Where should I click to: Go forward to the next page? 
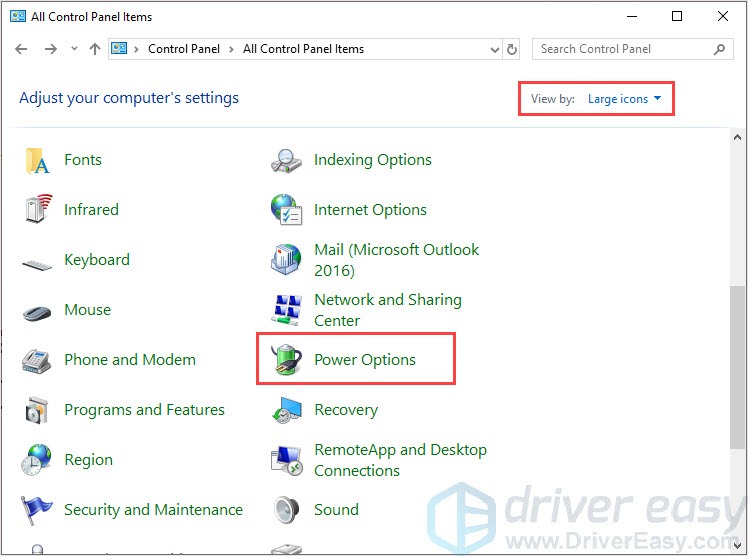[x=51, y=49]
